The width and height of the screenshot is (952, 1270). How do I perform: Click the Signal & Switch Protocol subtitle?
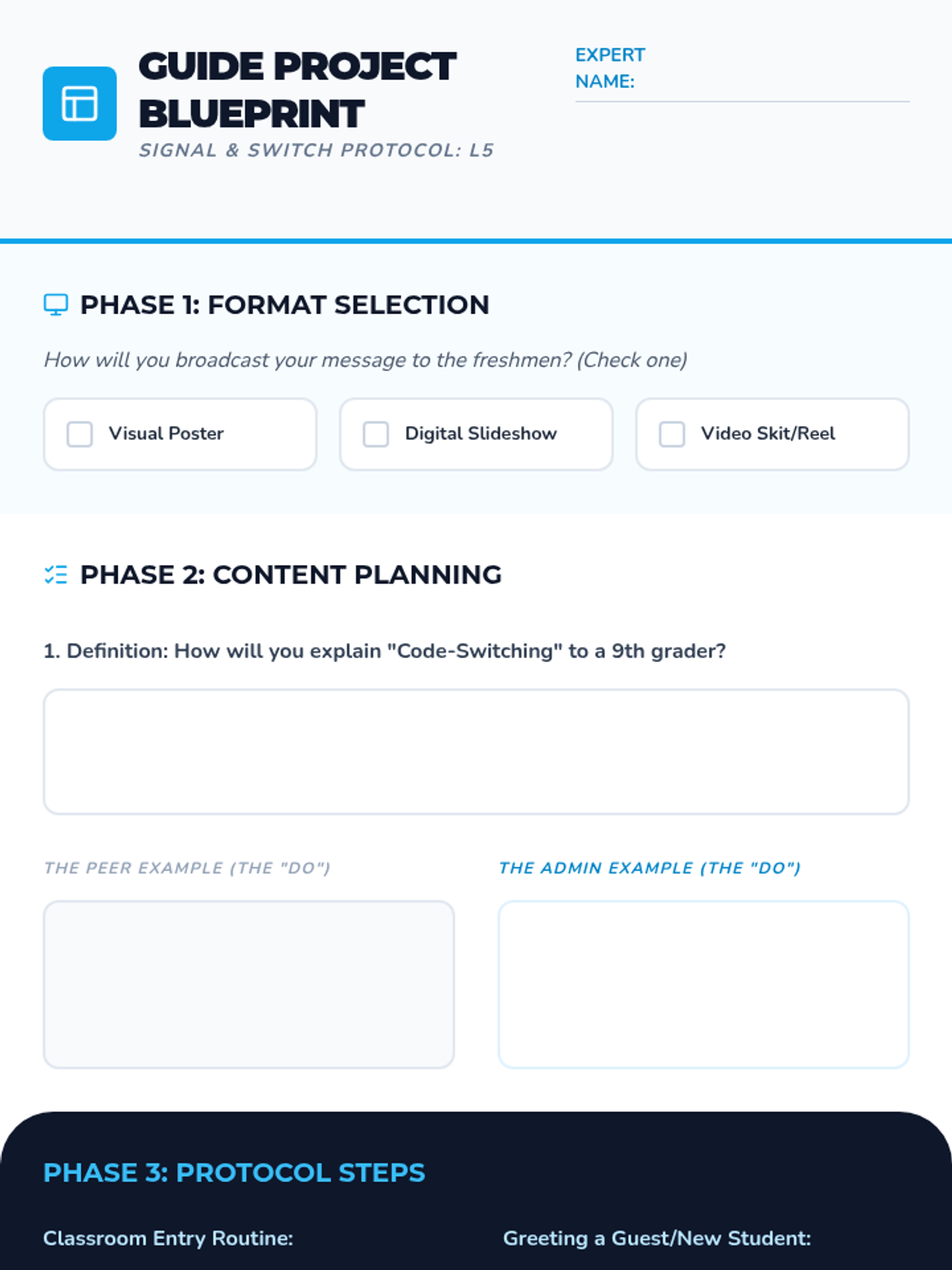317,150
